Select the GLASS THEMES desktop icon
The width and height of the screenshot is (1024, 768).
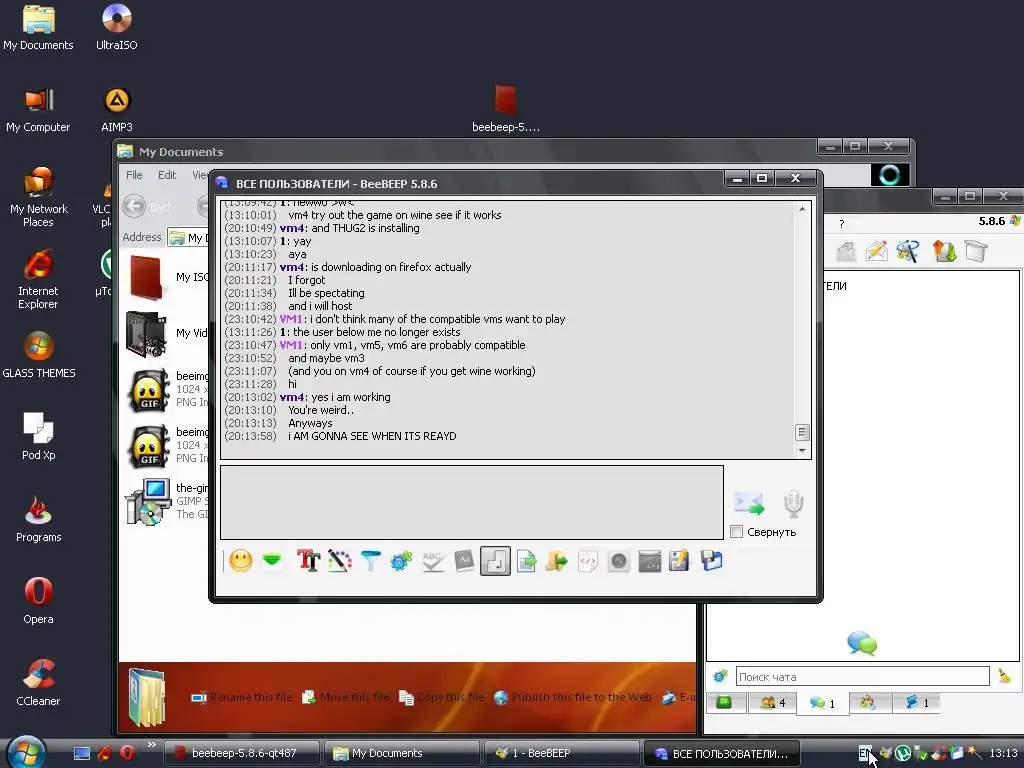pos(39,355)
